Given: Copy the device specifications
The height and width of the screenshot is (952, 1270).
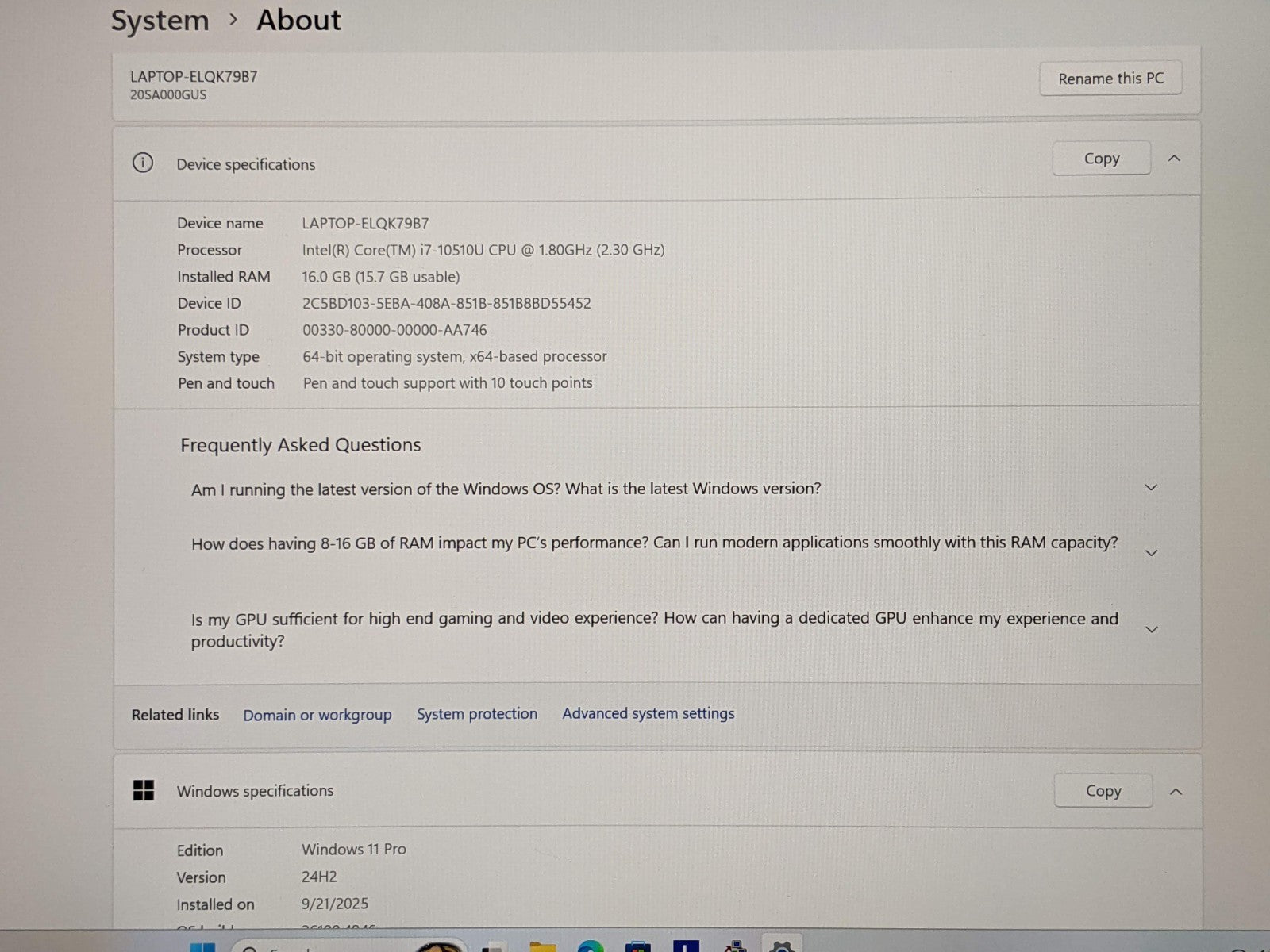Looking at the screenshot, I should coord(1101,159).
